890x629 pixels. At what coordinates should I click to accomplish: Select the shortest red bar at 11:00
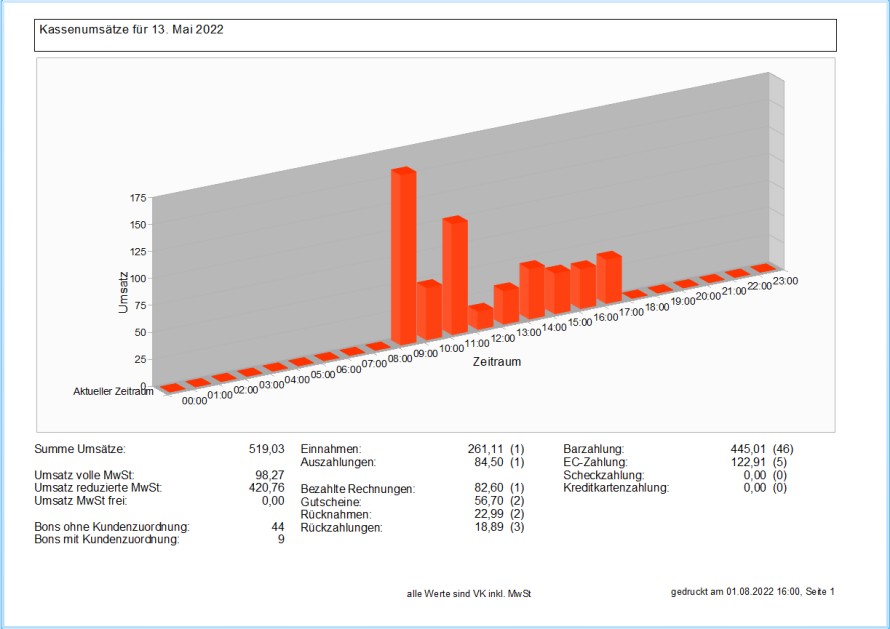pos(480,317)
